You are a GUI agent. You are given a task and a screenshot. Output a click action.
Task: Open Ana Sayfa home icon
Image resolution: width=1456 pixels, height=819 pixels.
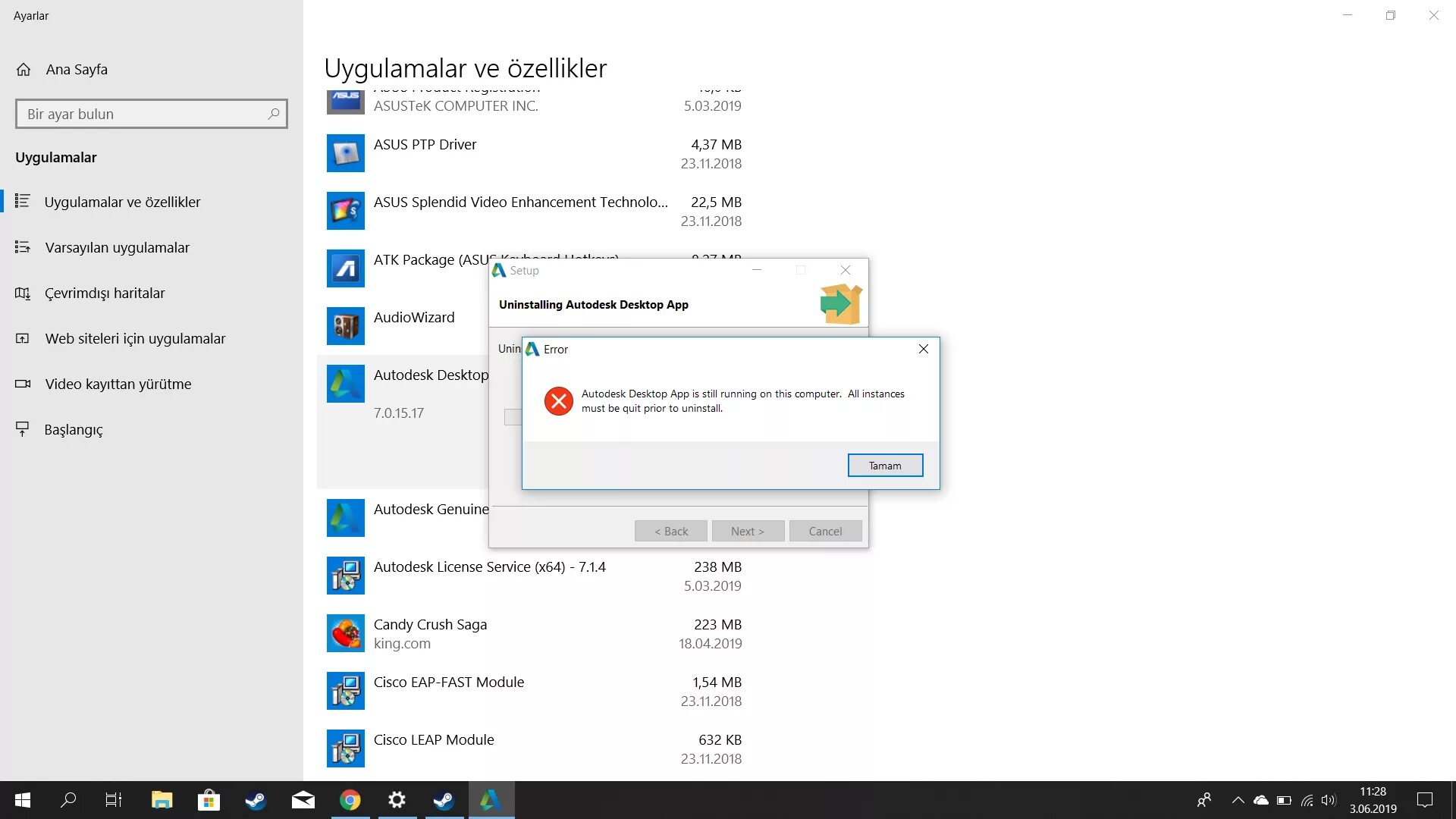(x=24, y=70)
